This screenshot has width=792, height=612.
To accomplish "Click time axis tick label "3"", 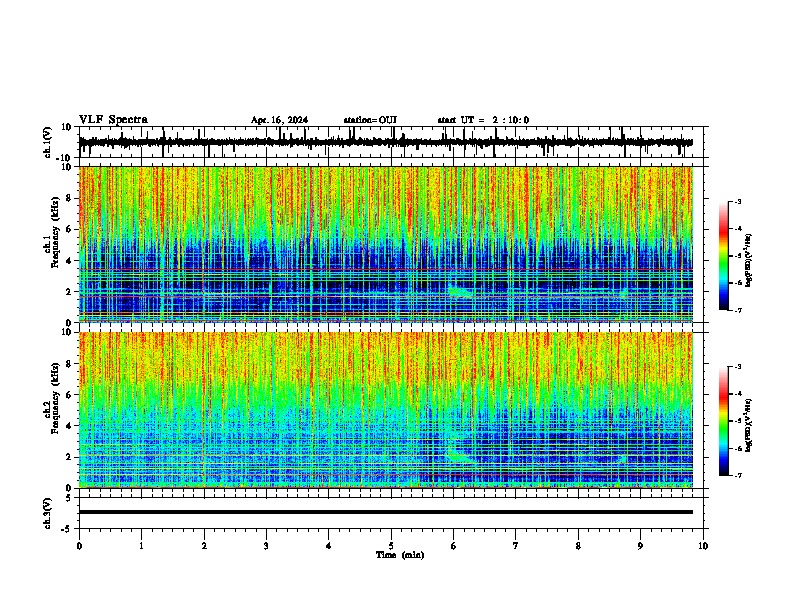I will point(266,546).
